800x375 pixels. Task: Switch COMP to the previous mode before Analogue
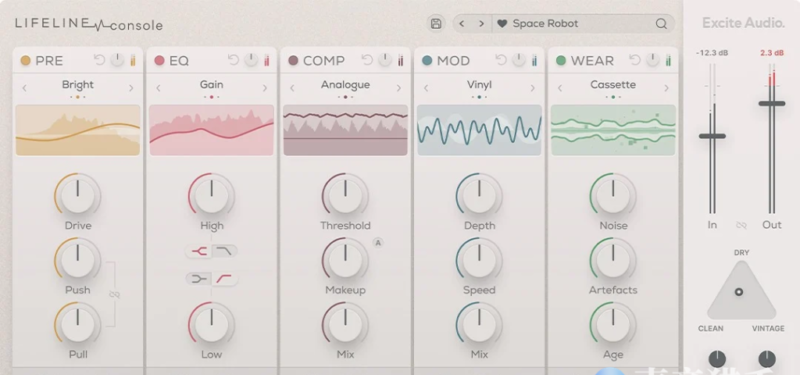tap(292, 88)
